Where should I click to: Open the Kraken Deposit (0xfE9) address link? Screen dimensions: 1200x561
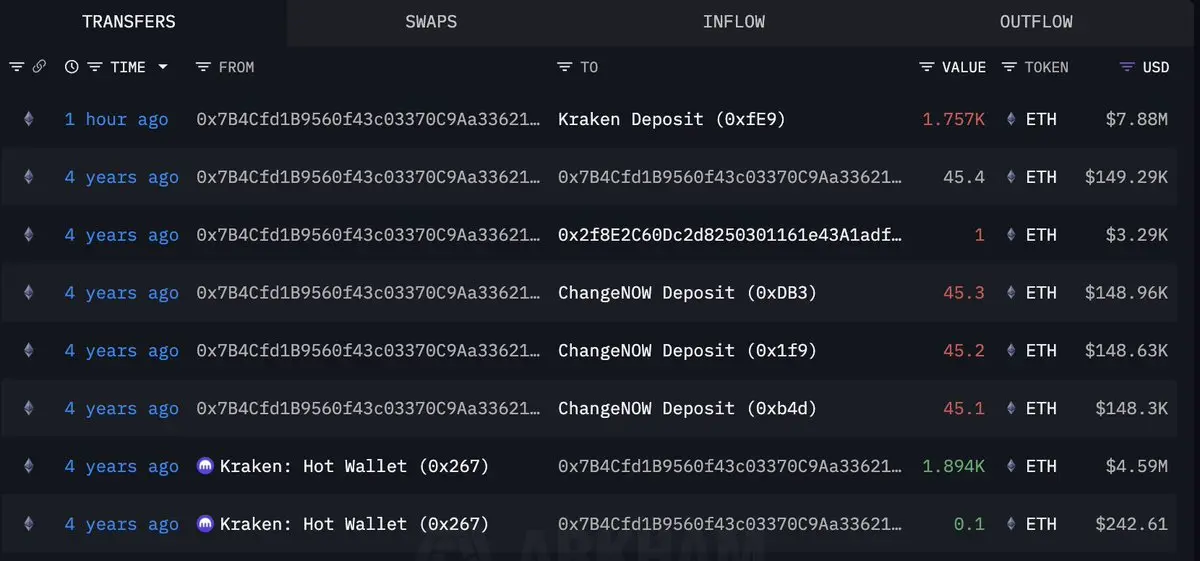[x=672, y=119]
